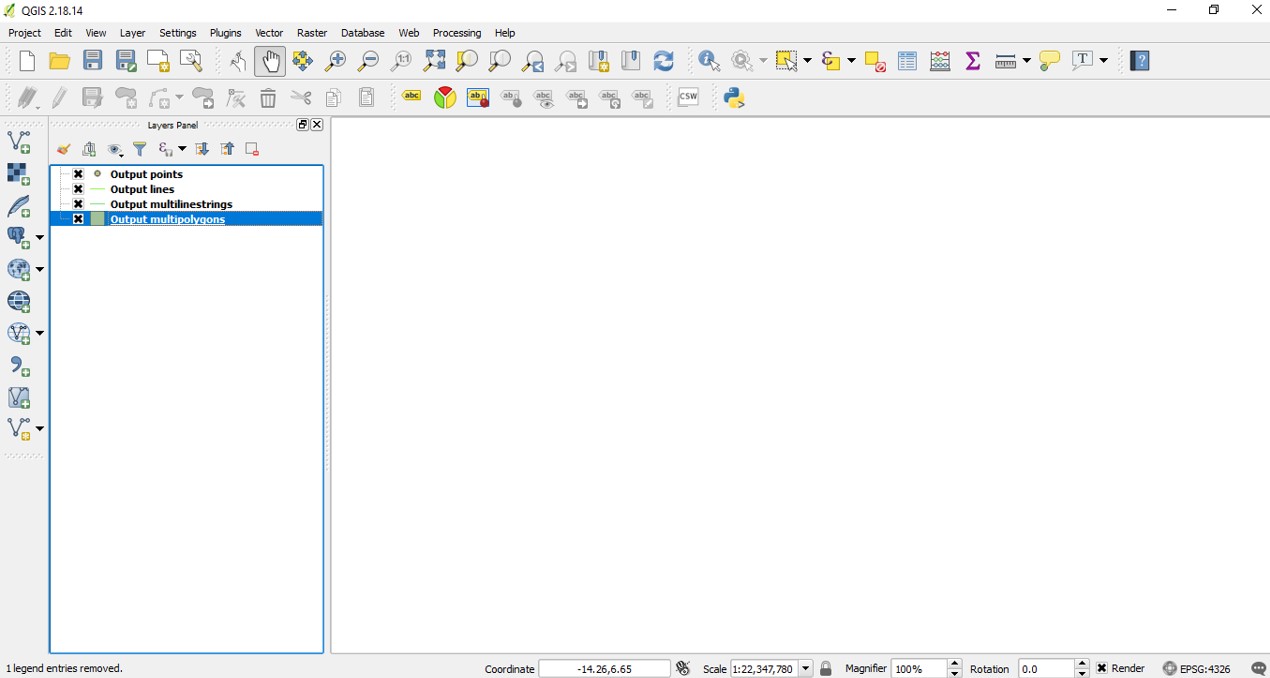Open the Vector menu
1270x678 pixels.
tap(268, 32)
